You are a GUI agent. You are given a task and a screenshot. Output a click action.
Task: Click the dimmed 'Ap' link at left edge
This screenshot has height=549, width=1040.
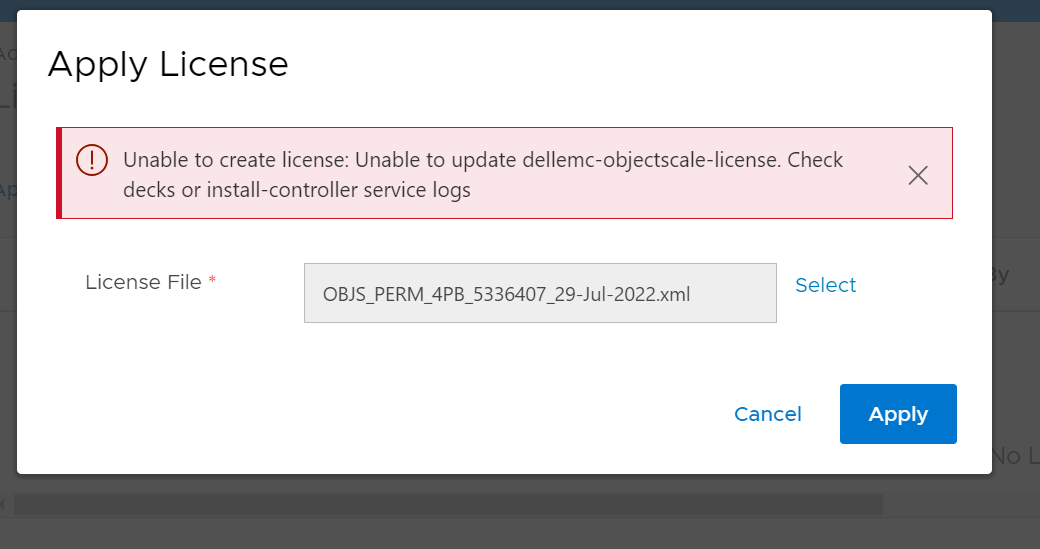(8, 190)
